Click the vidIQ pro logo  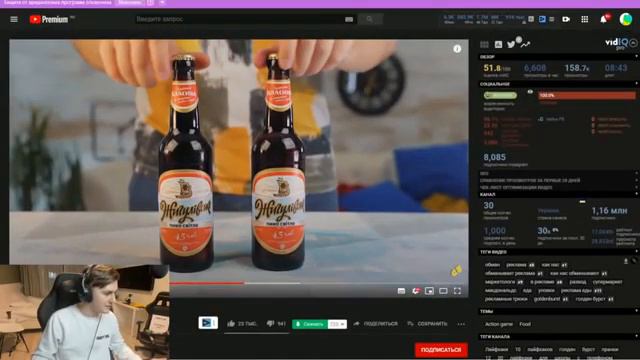(x=616, y=43)
